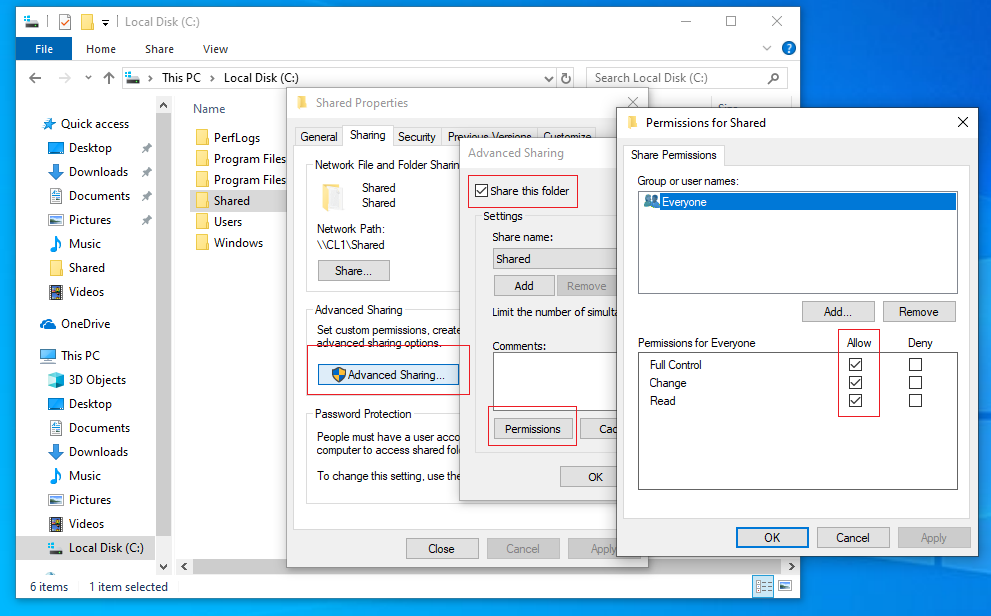Click in Search Local Disk field
991x616 pixels.
point(680,78)
